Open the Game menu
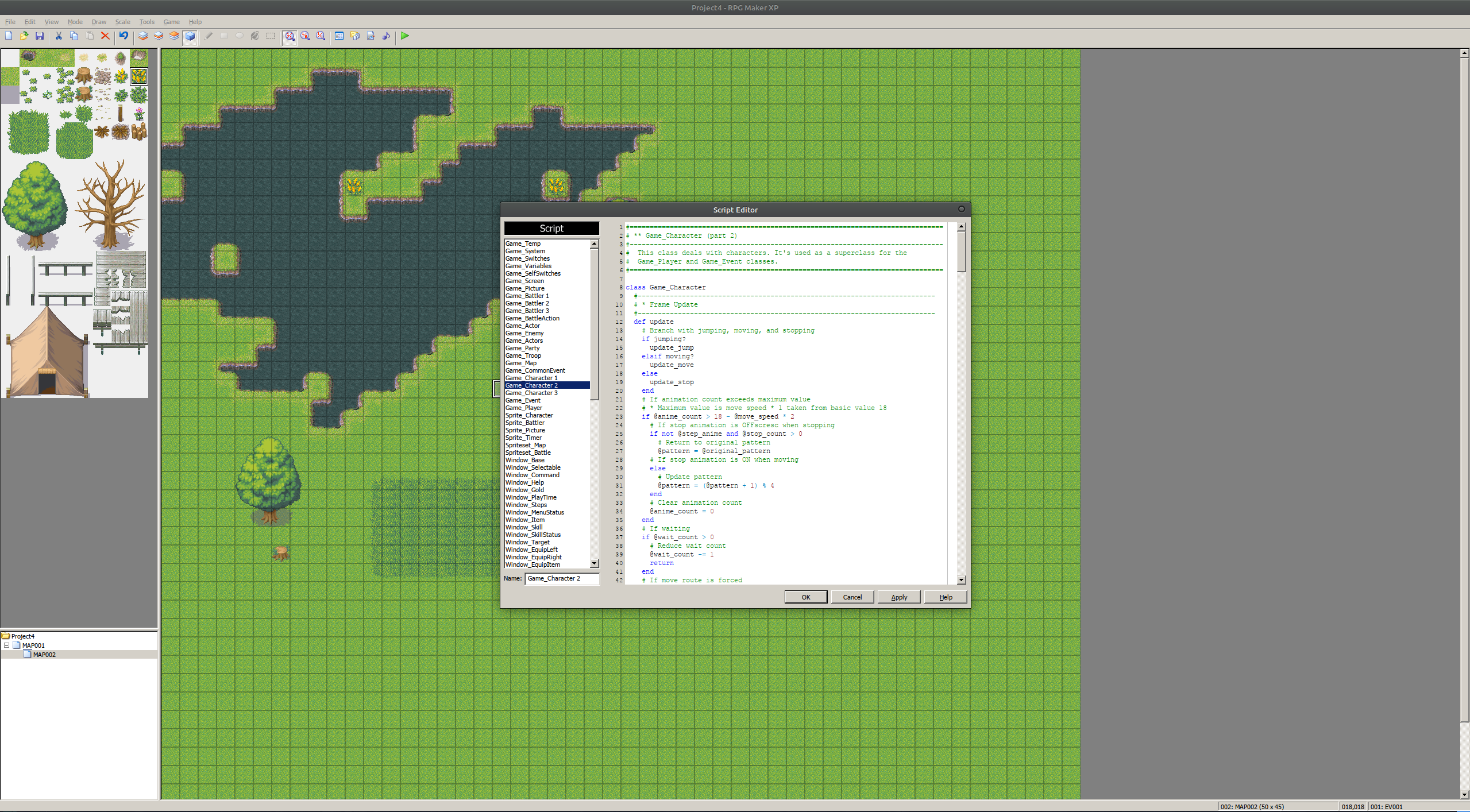Screen dimensions: 1470x812 tap(171, 22)
